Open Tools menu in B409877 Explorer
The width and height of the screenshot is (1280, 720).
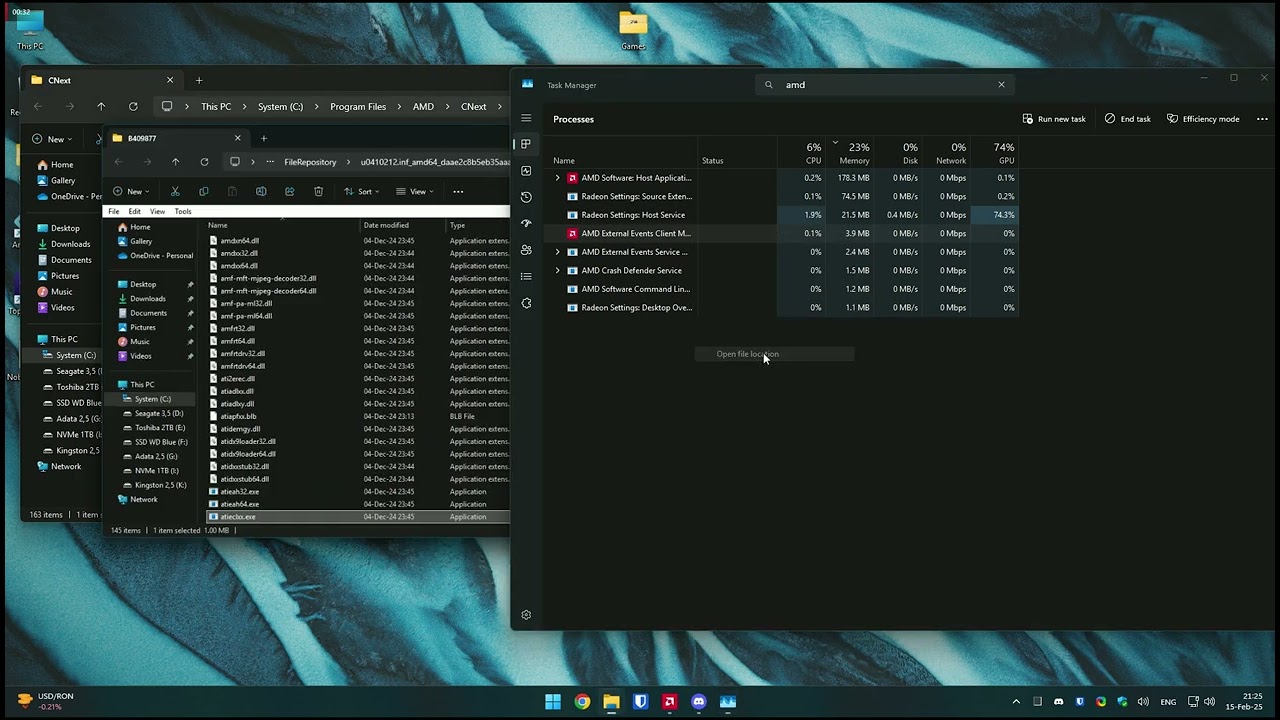pos(183,211)
